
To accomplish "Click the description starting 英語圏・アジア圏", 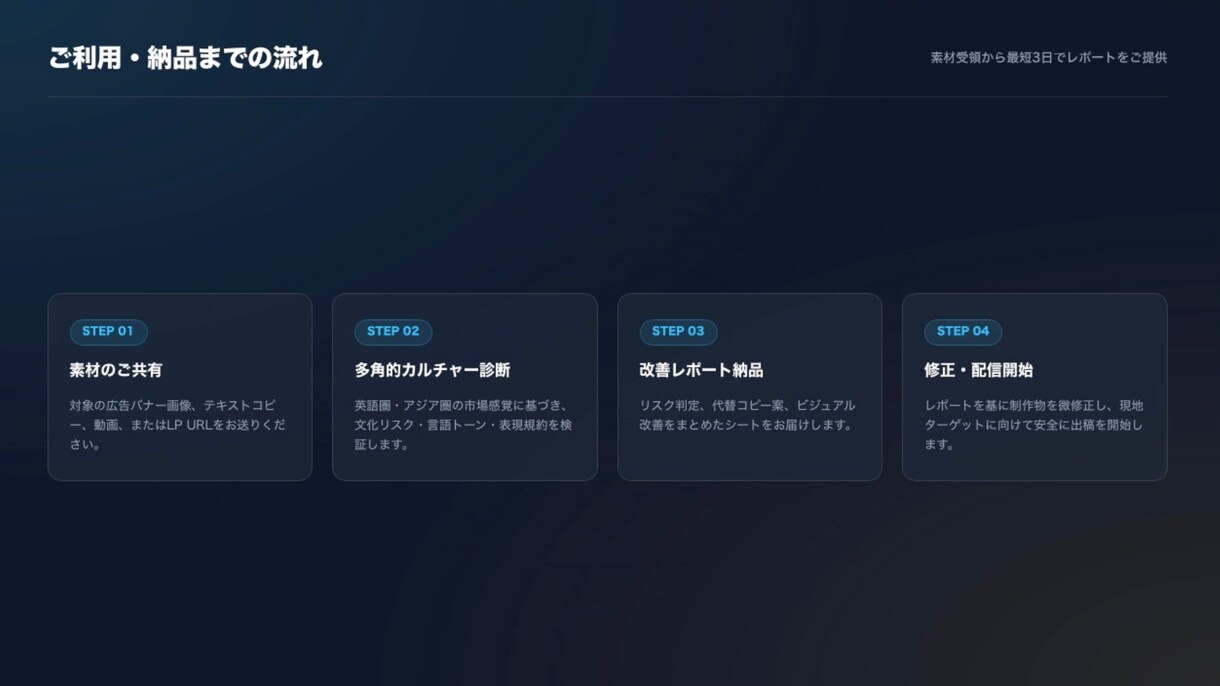I will click(464, 425).
